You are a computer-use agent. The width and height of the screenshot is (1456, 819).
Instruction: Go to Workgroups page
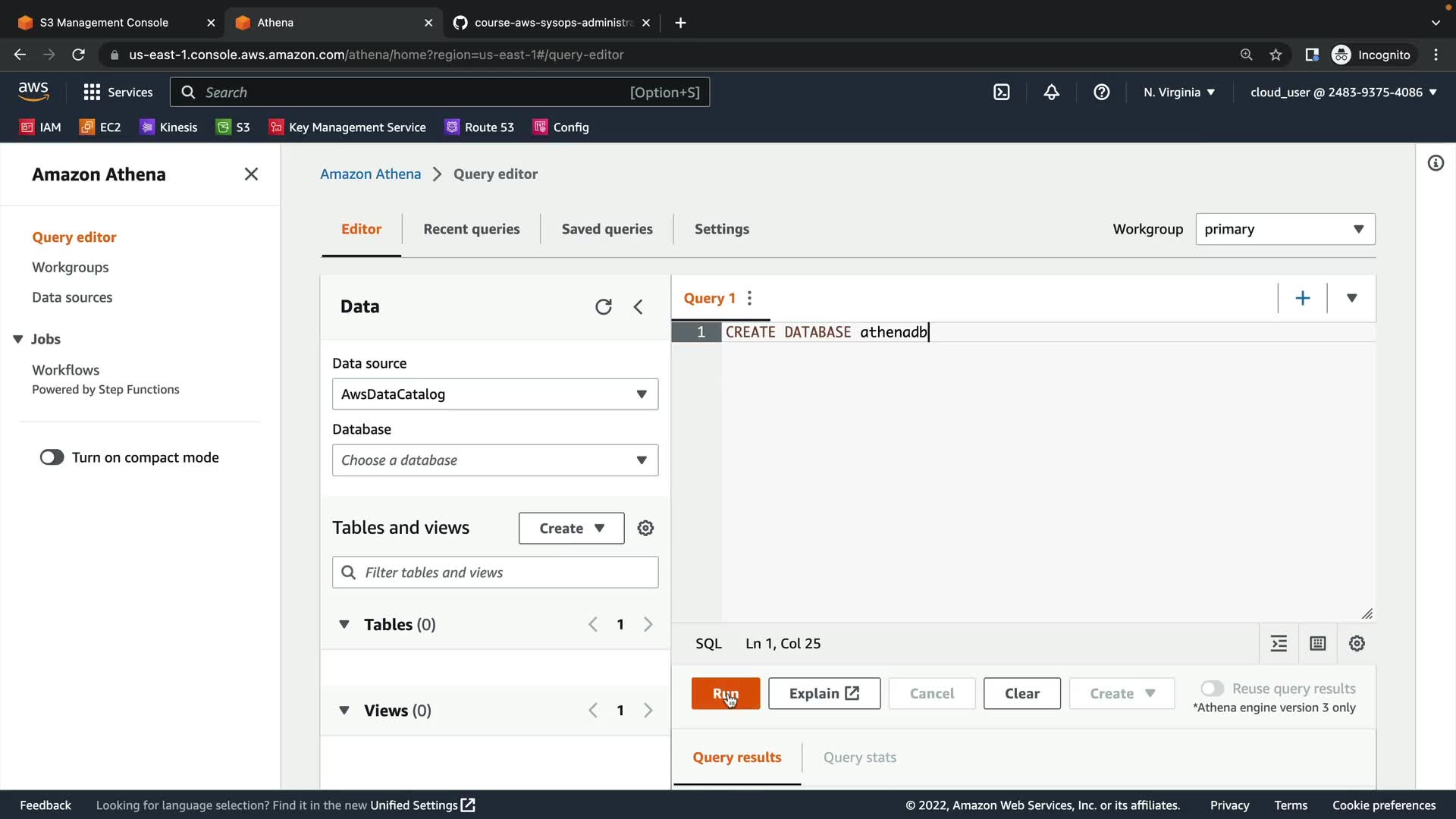(70, 267)
